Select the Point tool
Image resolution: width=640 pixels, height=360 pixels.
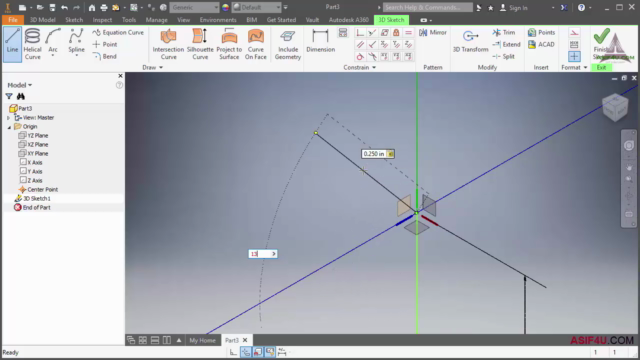(x=105, y=44)
